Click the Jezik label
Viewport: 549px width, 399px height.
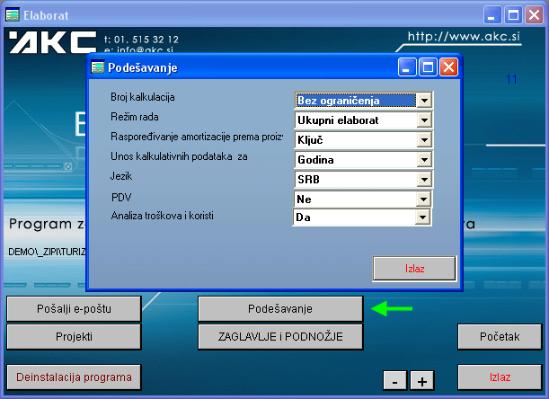coord(121,176)
